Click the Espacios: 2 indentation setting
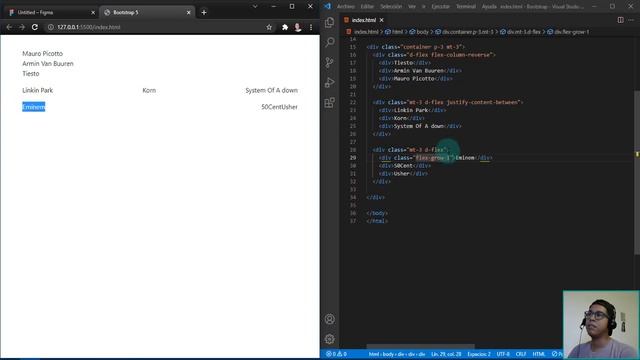Image resolution: width=640 pixels, height=360 pixels. pos(479,354)
